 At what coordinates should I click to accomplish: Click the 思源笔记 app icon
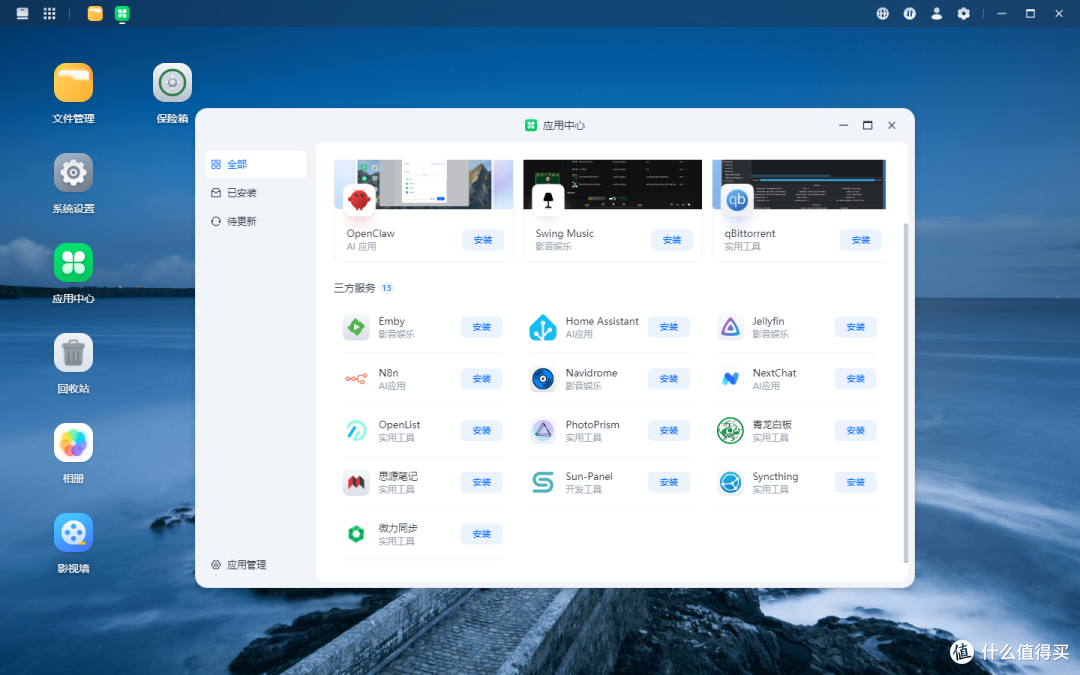coord(356,482)
